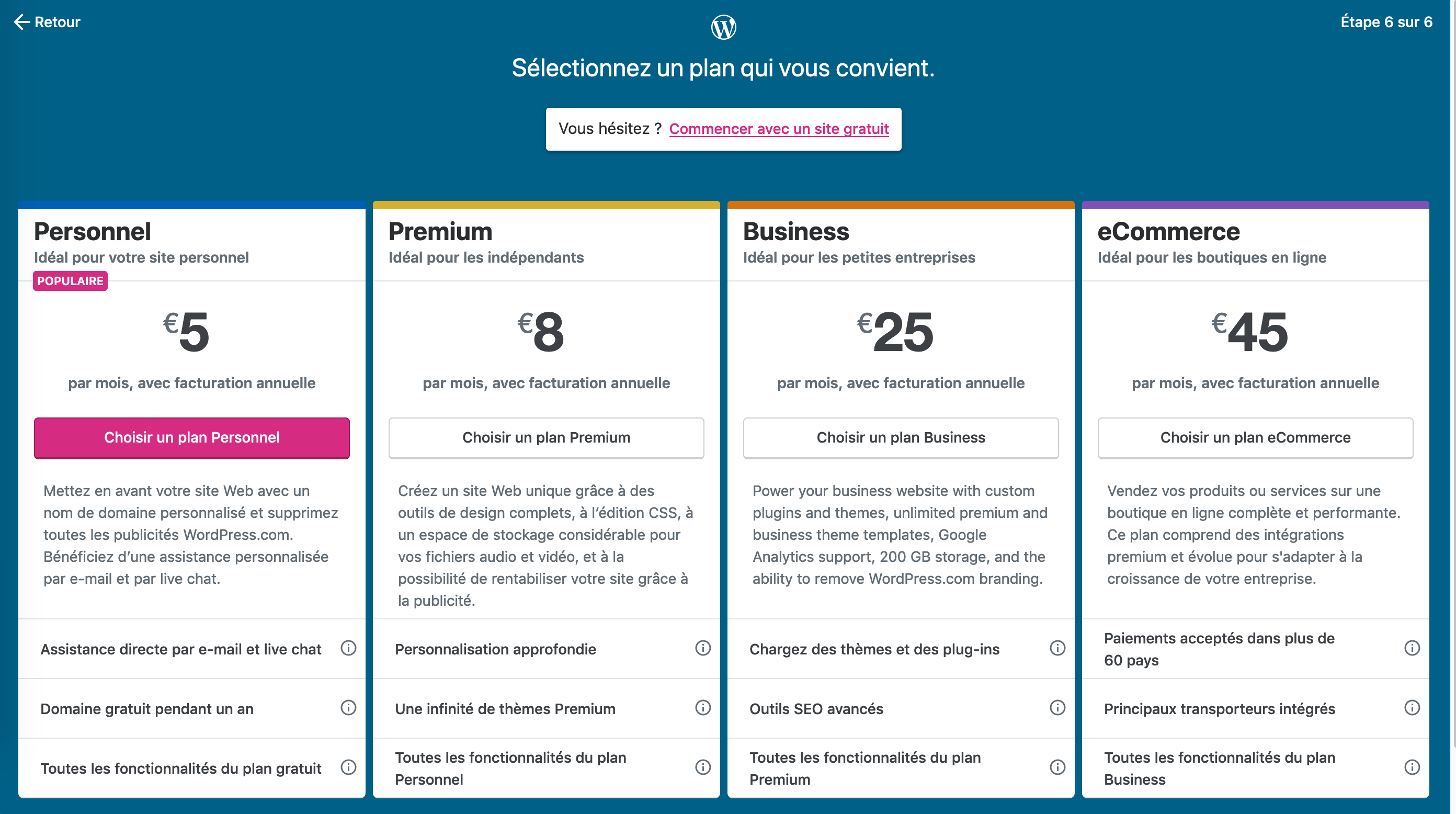Viewport: 1456px width, 814px height.
Task: Choose the eCommerce plan
Action: 1255,437
